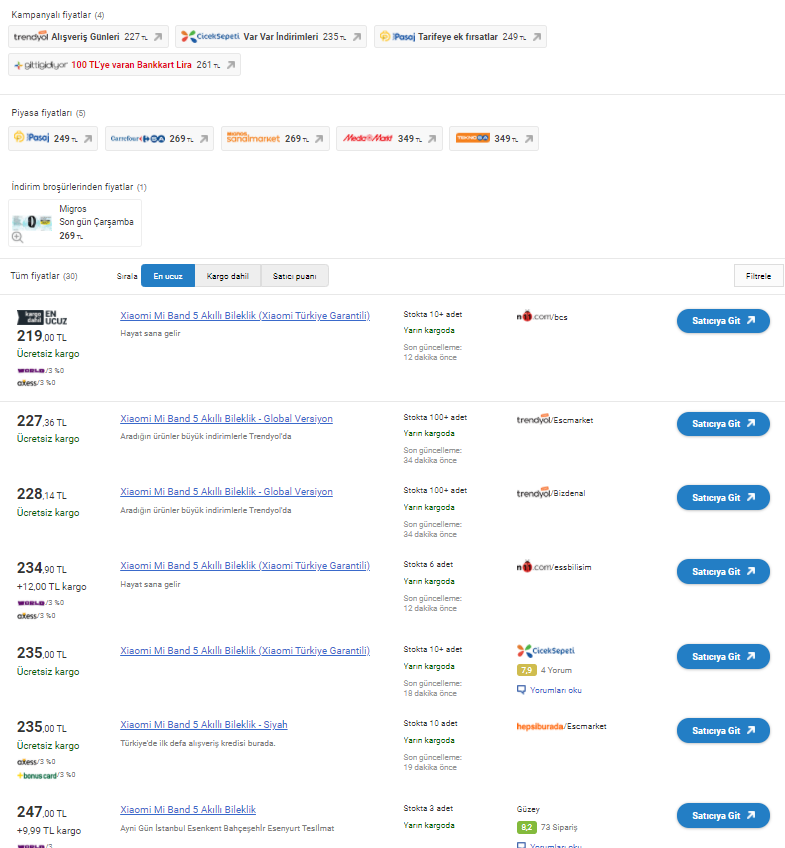Image resolution: width=785 pixels, height=848 pixels.
Task: Click the n11.com/essbilisim seller logo
Action: (x=554, y=567)
